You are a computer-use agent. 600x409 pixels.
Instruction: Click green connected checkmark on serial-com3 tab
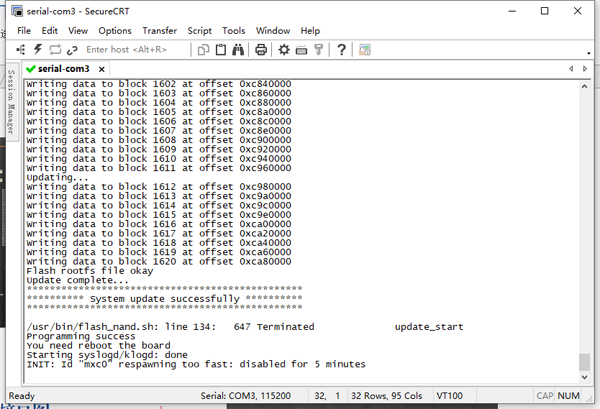(x=31, y=69)
